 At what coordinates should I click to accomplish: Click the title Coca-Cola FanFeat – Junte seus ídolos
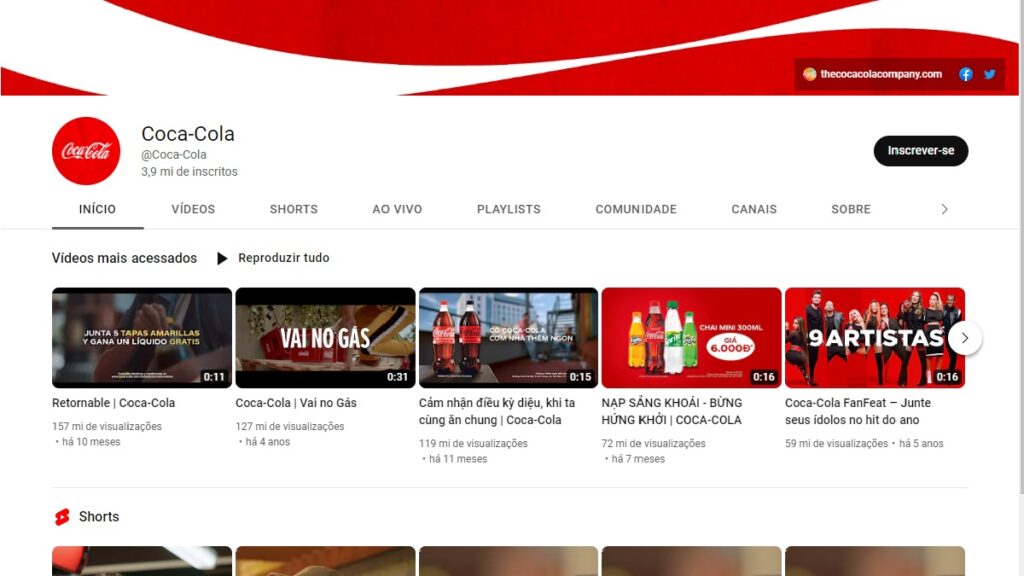click(857, 411)
